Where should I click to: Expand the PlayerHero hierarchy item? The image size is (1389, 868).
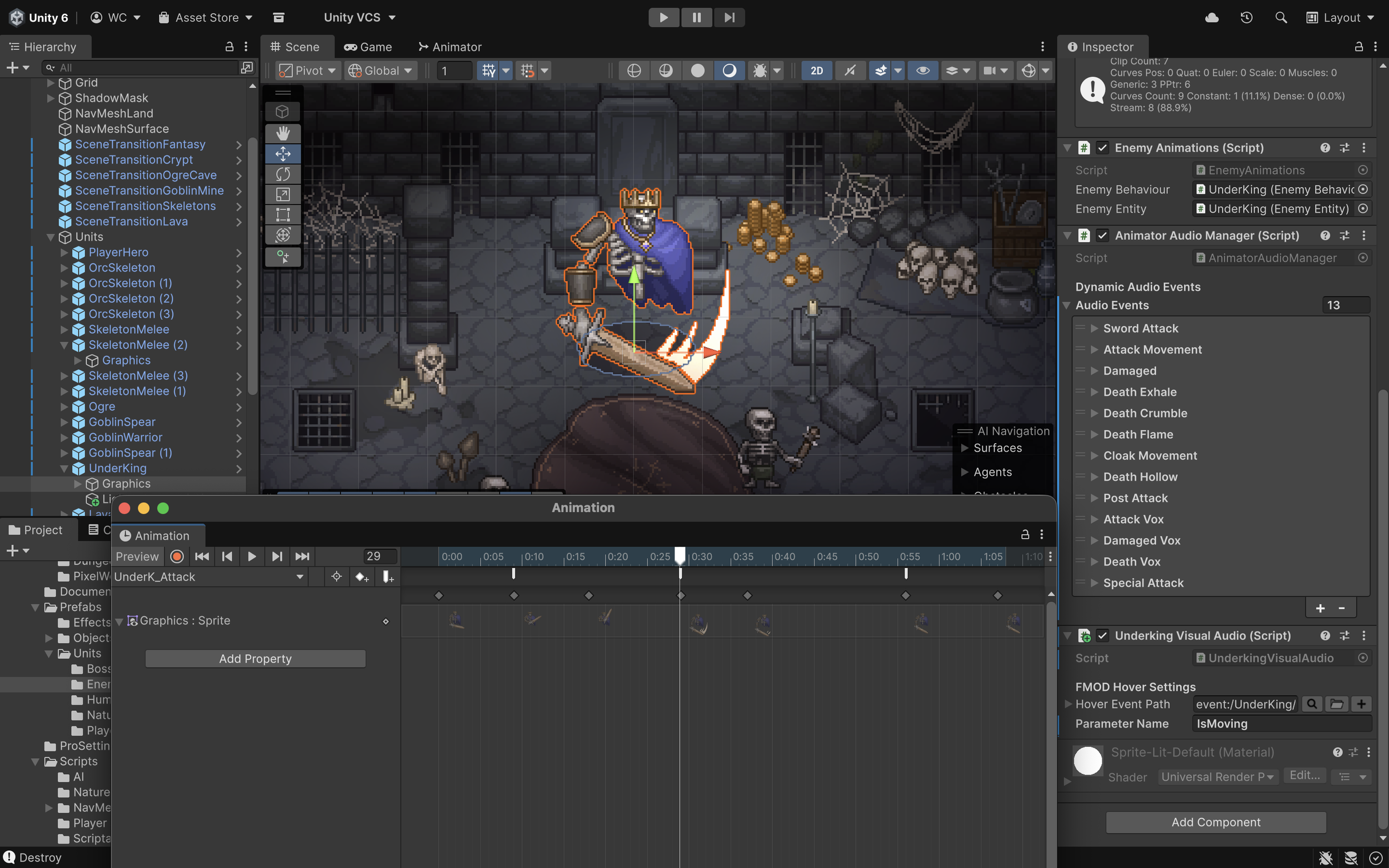pos(64,253)
